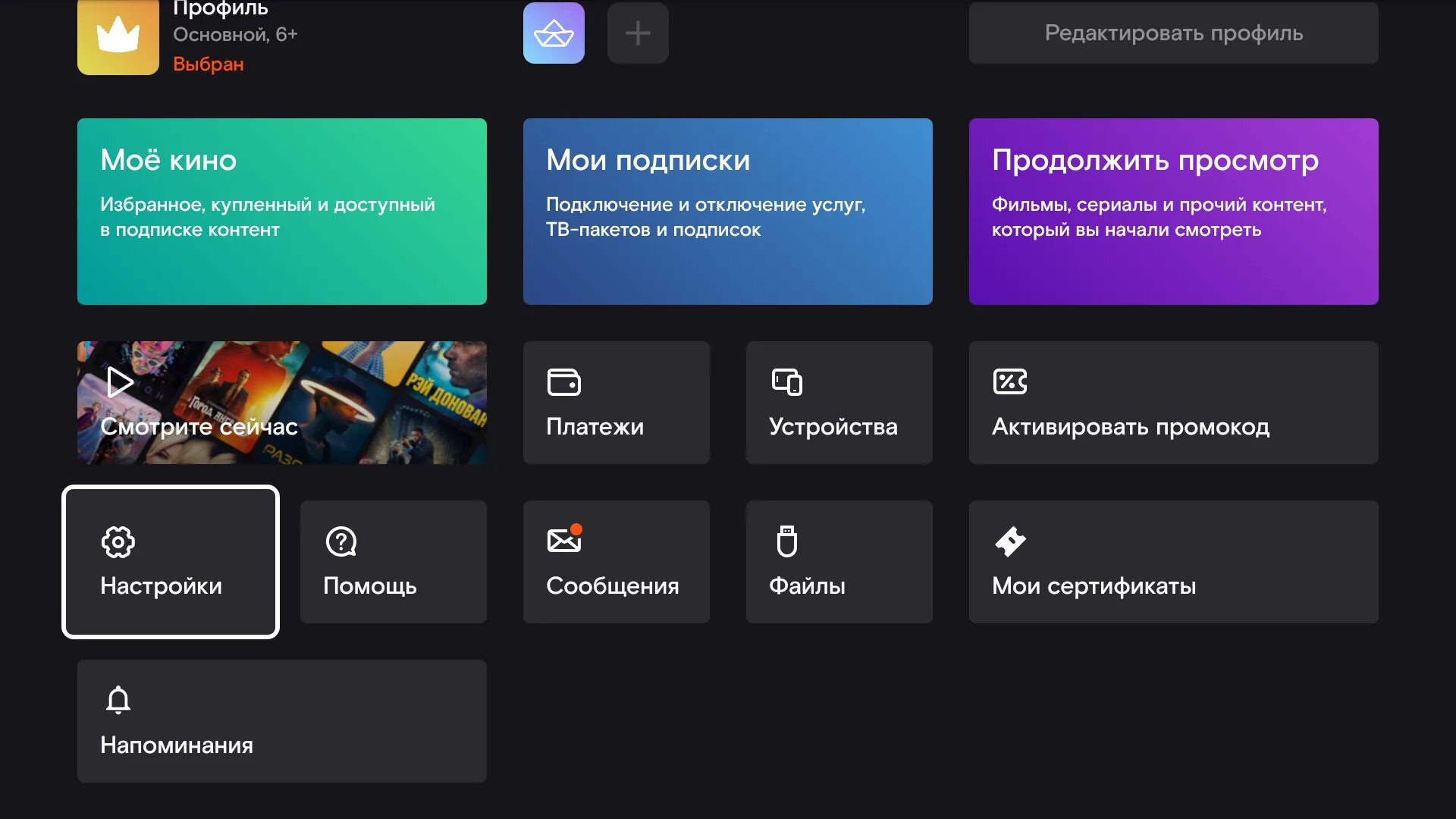Click the plus icon to add profile

(x=638, y=33)
